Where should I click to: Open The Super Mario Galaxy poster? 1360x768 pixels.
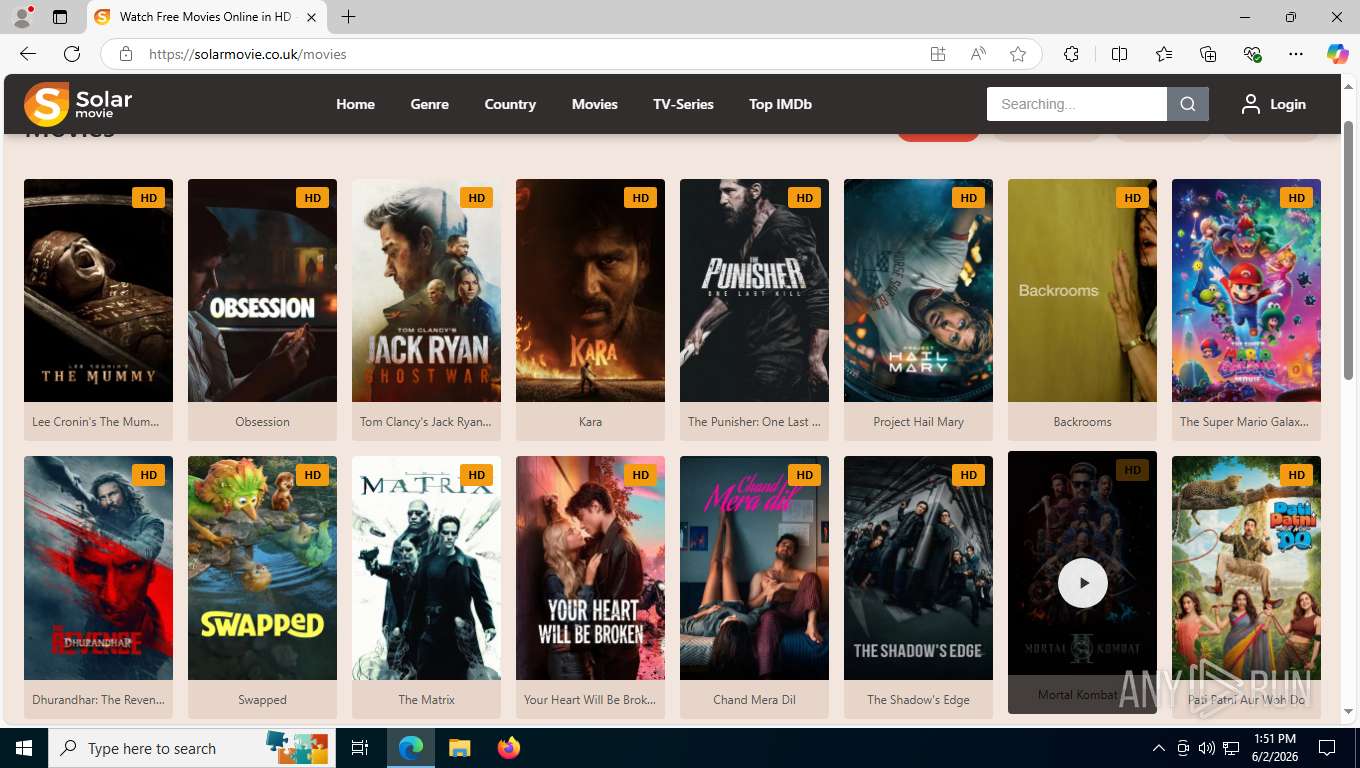(x=1246, y=290)
